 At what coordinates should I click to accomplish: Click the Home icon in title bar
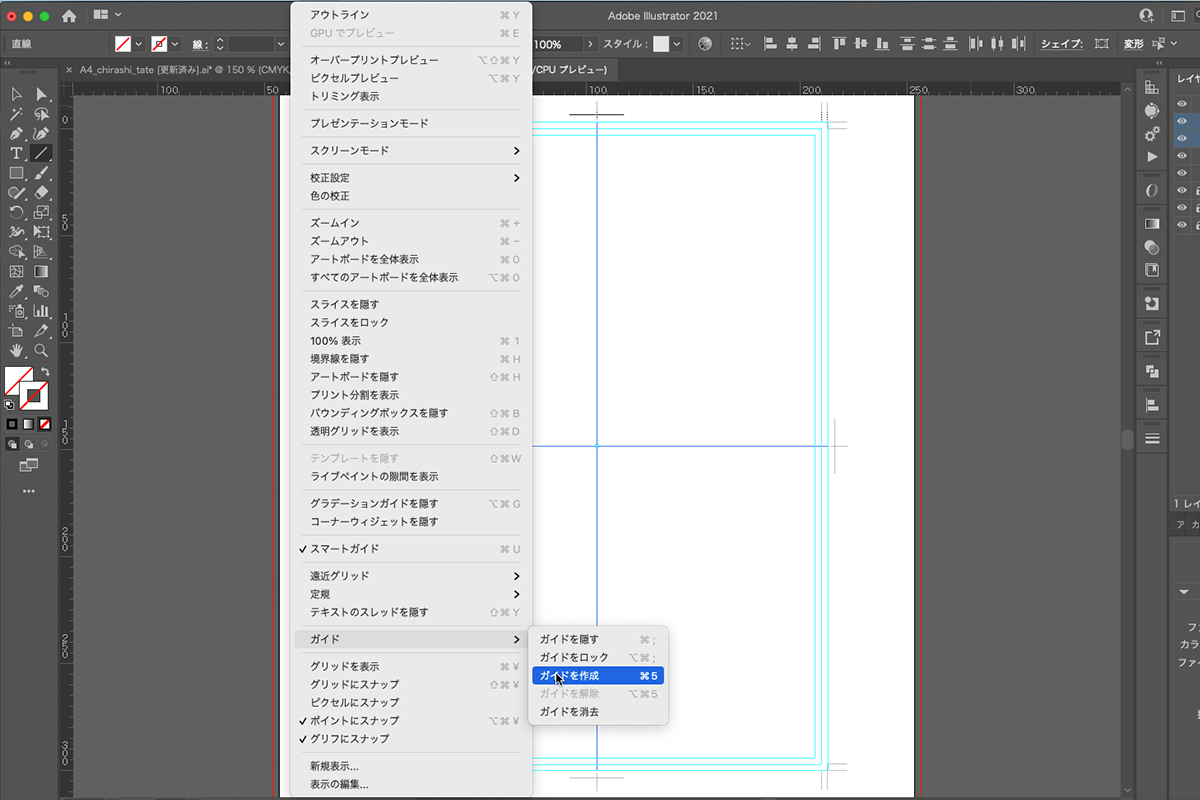[69, 16]
